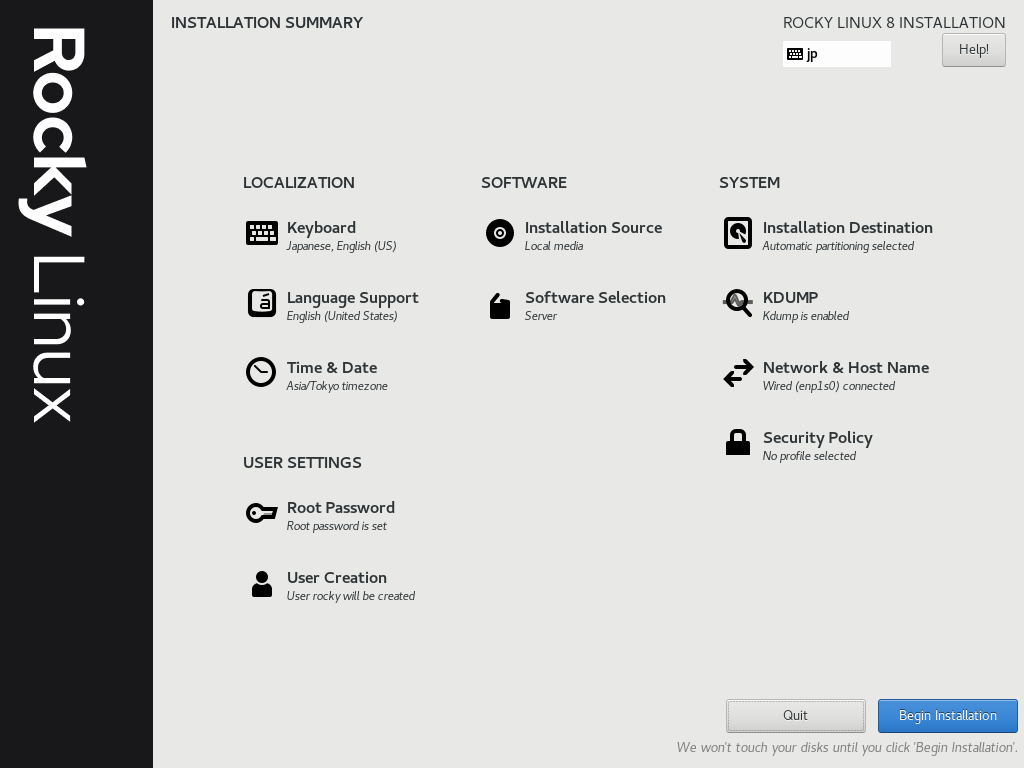Open Keyboard settings labeled Japanese, English (US)
Viewport: 1024px width, 768px height.
click(x=338, y=236)
